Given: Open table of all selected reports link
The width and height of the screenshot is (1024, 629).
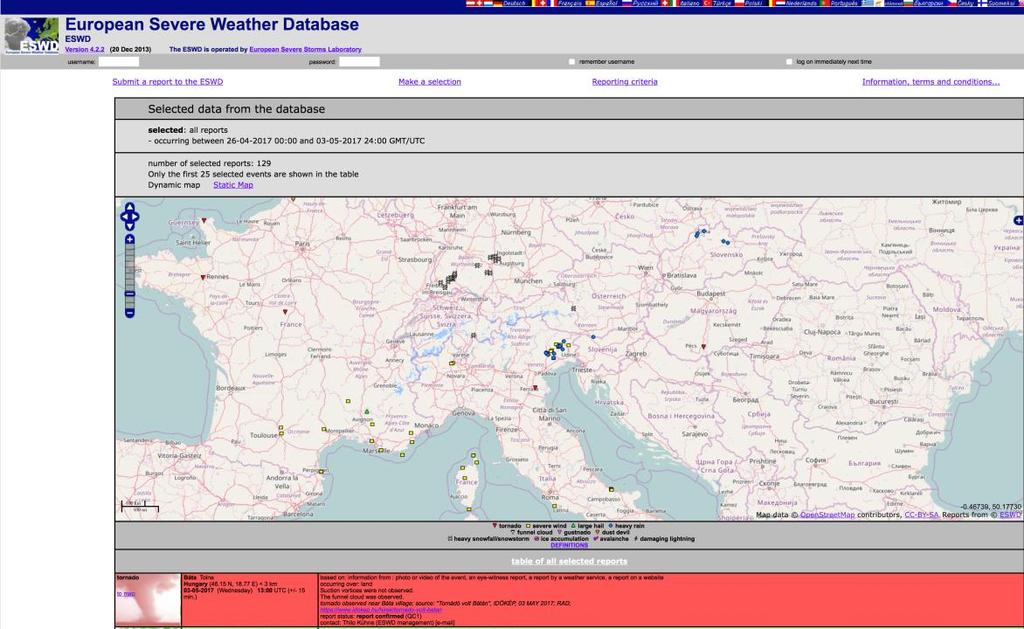Looking at the screenshot, I should [x=569, y=561].
